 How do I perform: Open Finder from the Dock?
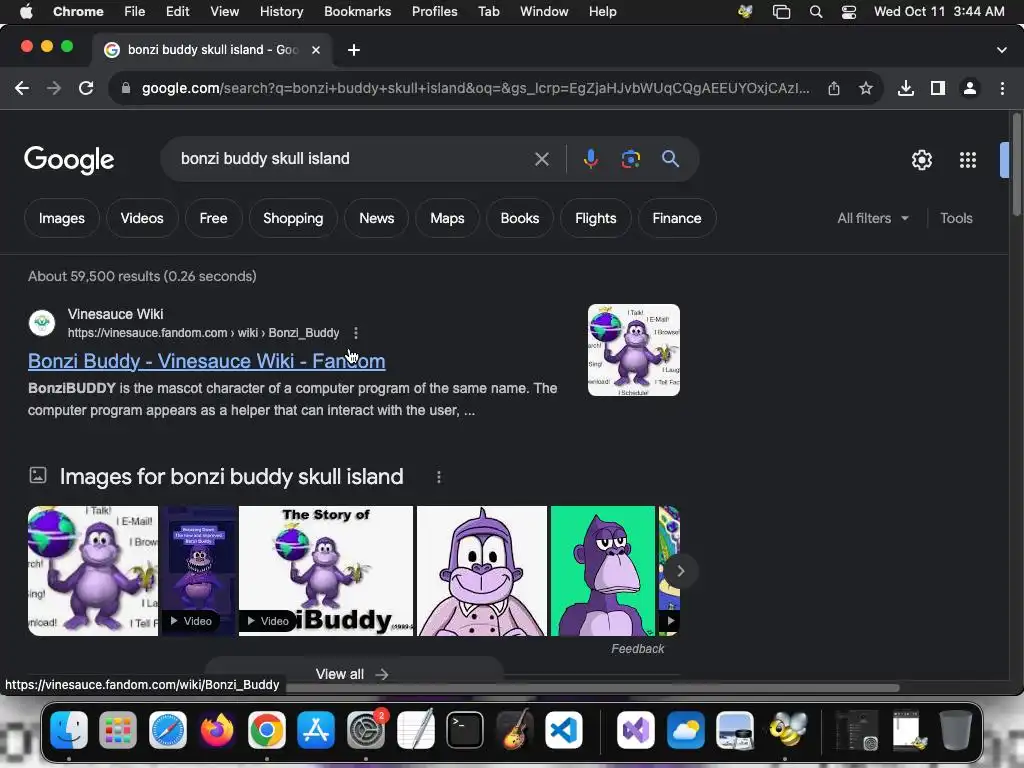coord(69,730)
